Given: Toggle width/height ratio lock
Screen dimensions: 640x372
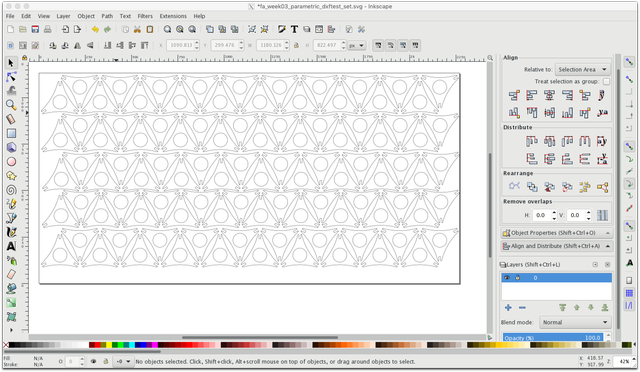Looking at the screenshot, I should tap(296, 45).
